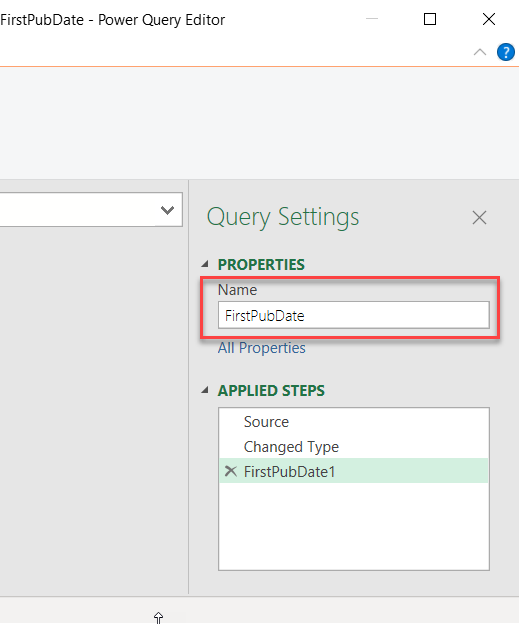This screenshot has width=520, height=624.
Task: Maximize the Power Query Editor window
Action: tap(430, 19)
